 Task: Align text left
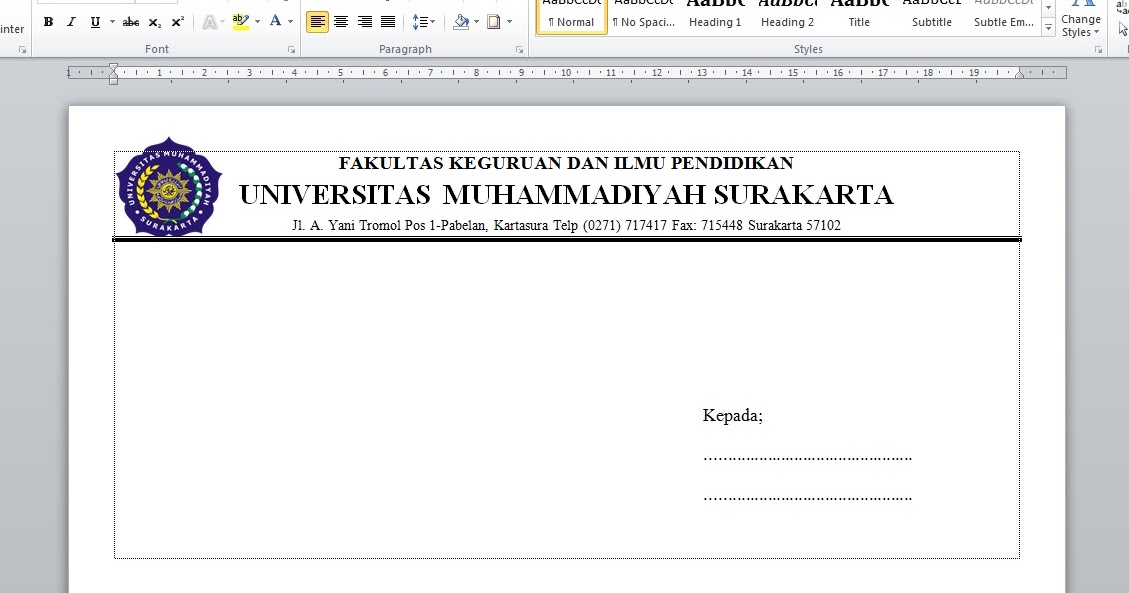click(317, 22)
